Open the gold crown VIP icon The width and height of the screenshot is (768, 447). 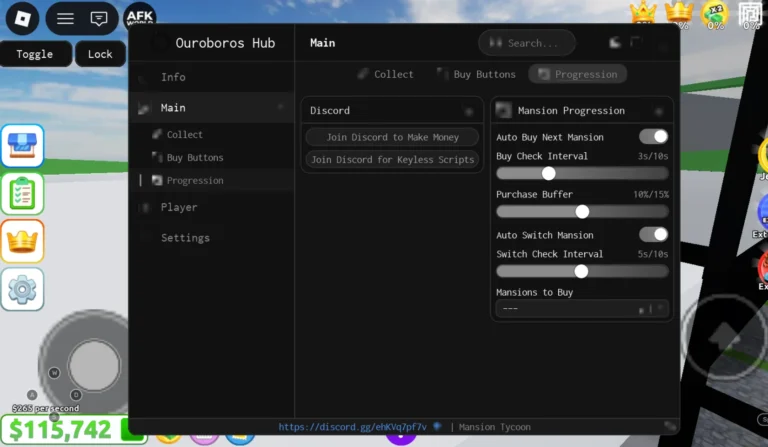coord(23,241)
